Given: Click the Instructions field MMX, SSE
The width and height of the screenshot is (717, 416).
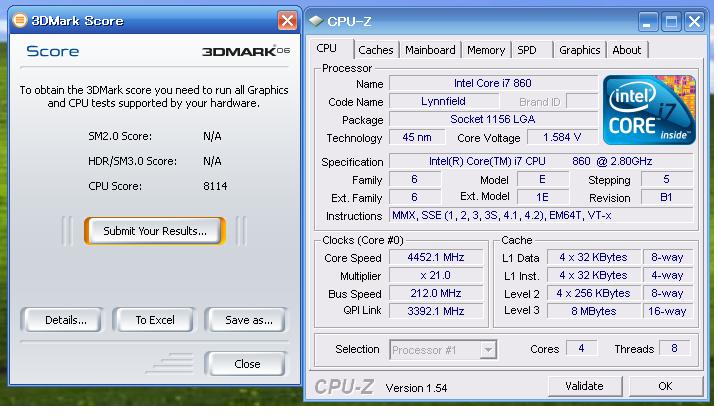Looking at the screenshot, I should click(541, 215).
